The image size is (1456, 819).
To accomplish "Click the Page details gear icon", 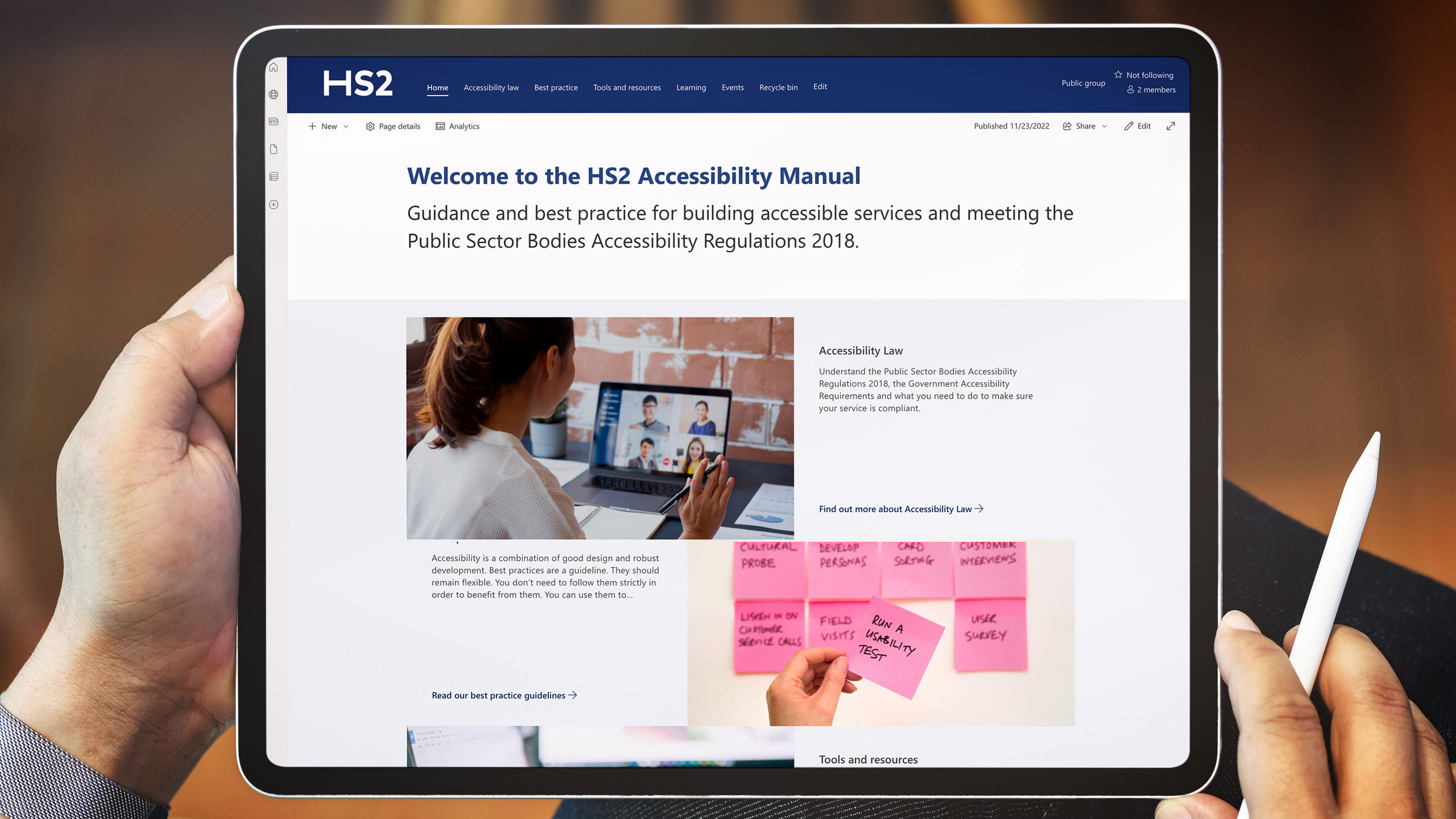I will (x=370, y=126).
